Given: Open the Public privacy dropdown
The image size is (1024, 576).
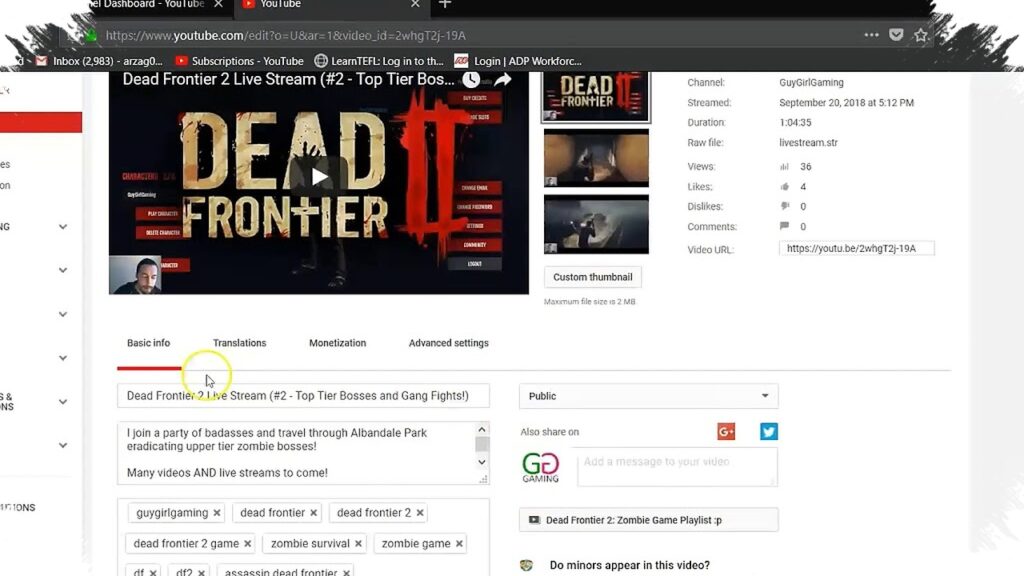Looking at the screenshot, I should pos(648,396).
